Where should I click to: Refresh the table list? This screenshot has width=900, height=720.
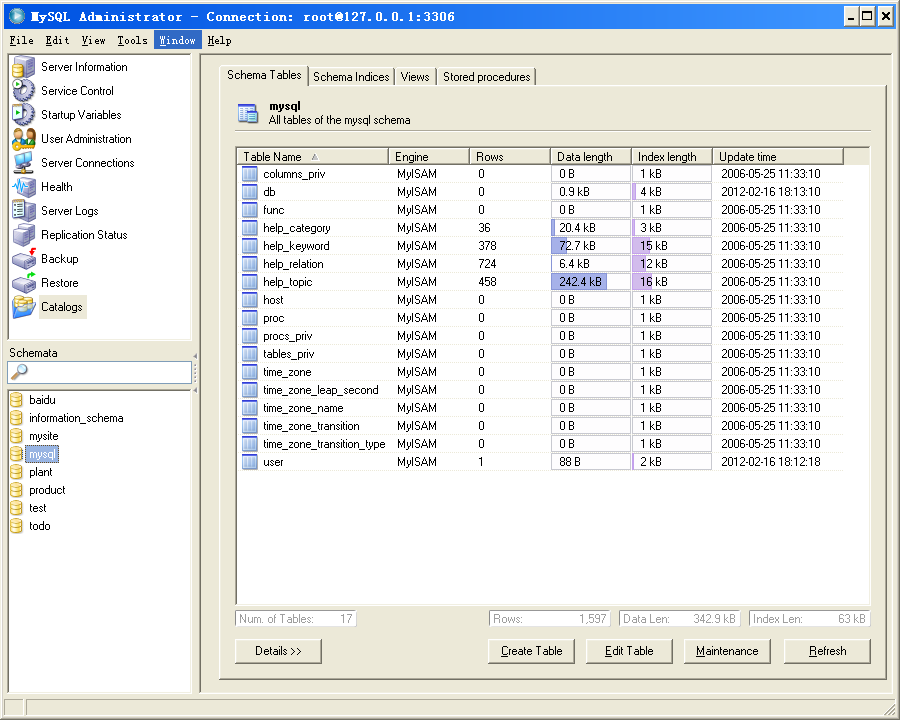(828, 651)
